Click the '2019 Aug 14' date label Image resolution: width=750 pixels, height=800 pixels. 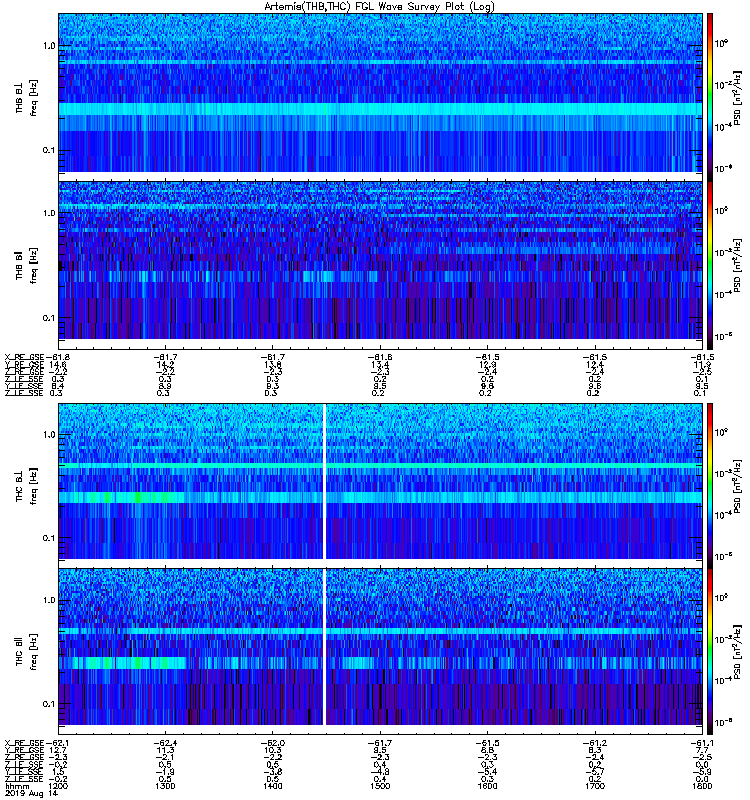31,793
